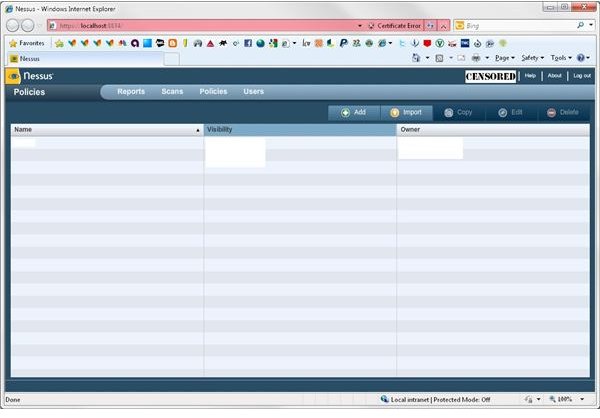Open a new browser tab
600x418 pixels.
[x=172, y=59]
